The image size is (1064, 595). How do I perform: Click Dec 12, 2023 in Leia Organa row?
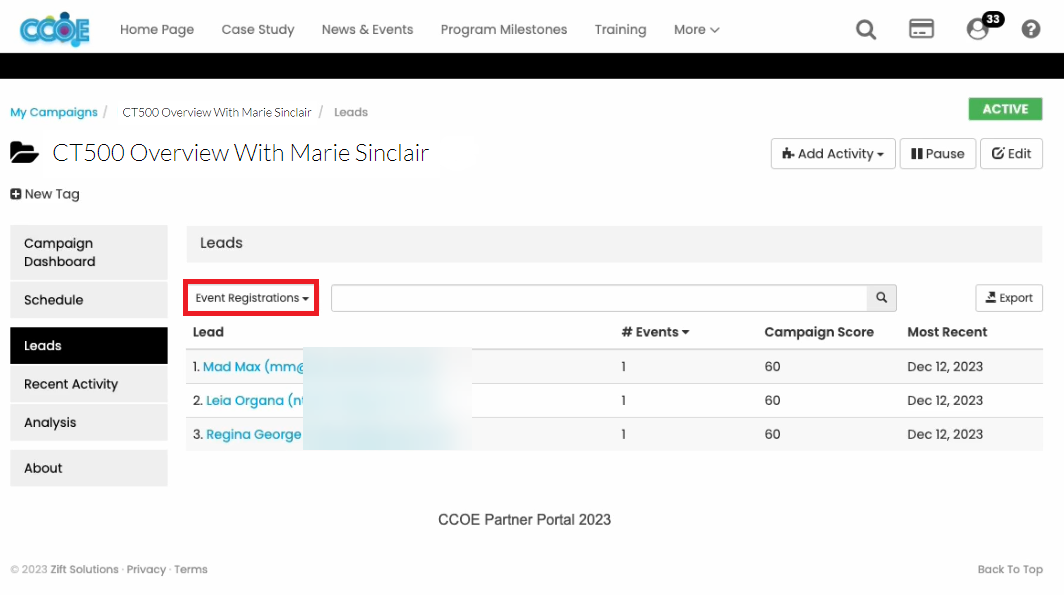click(x=945, y=400)
